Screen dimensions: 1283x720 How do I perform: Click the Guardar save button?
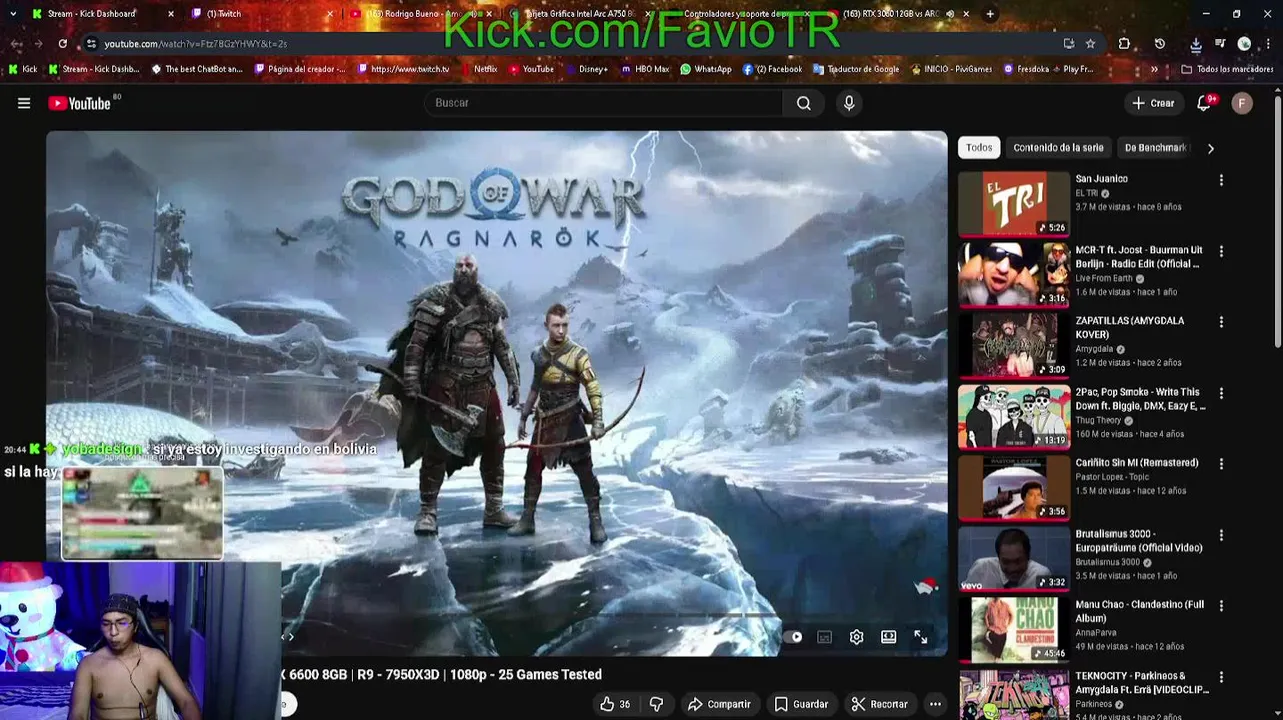click(x=801, y=704)
